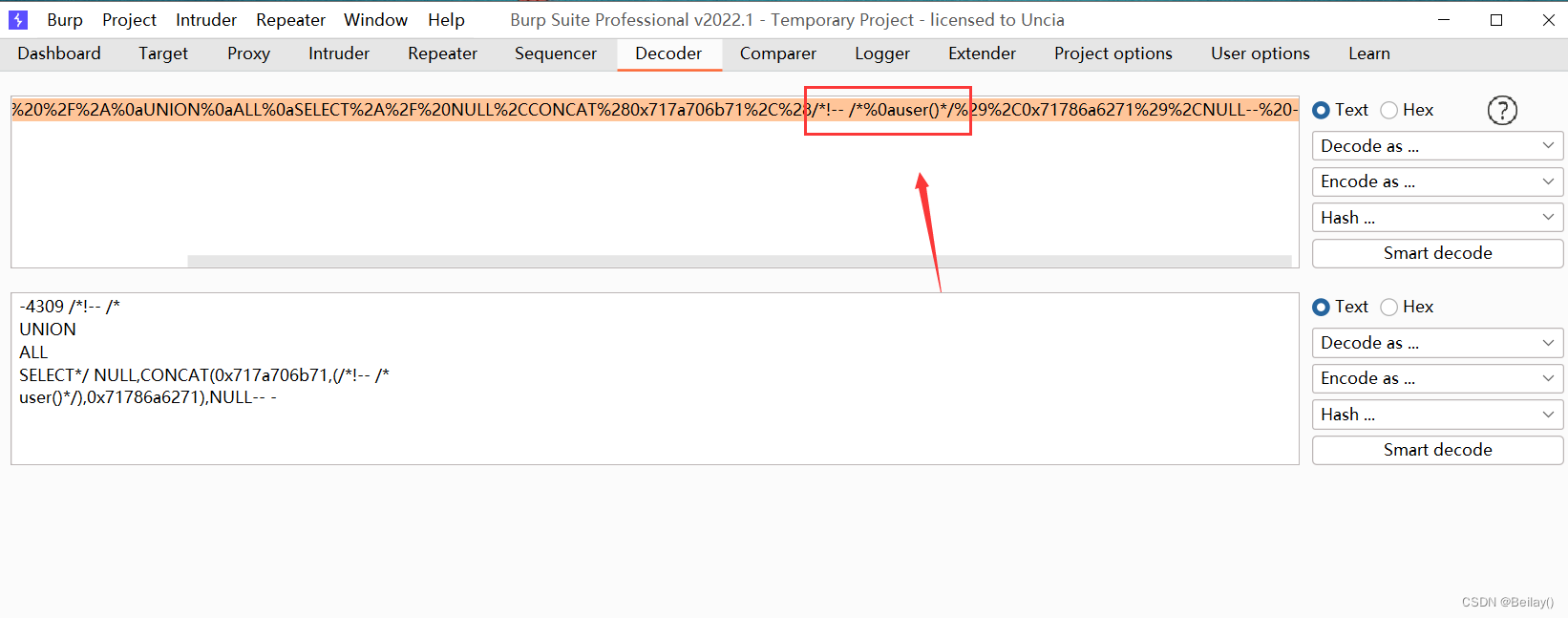Minimize the Burp Suite window
Viewport: 1568px width, 618px height.
click(x=1444, y=19)
